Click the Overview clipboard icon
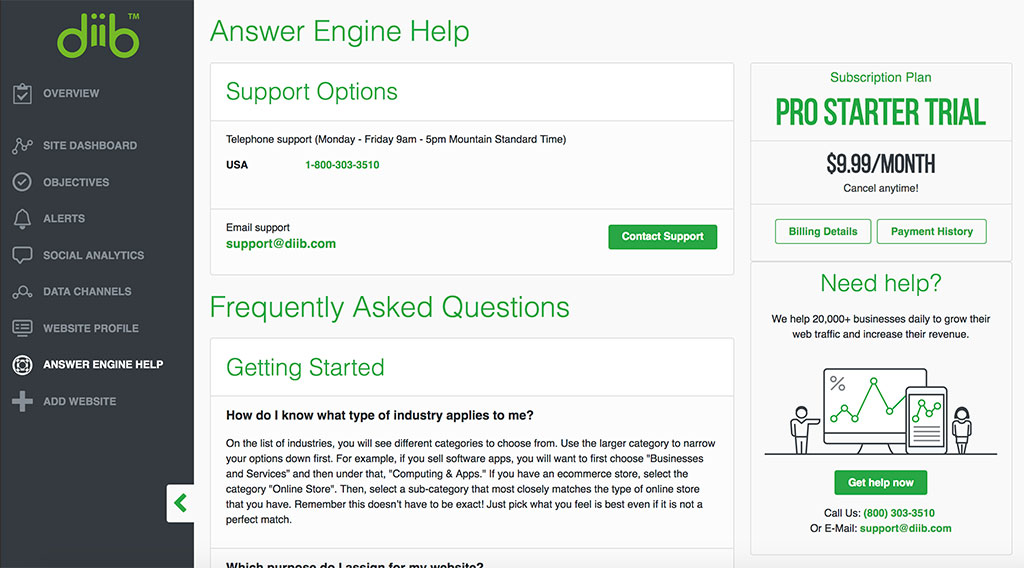Image resolution: width=1024 pixels, height=568 pixels. click(x=22, y=93)
